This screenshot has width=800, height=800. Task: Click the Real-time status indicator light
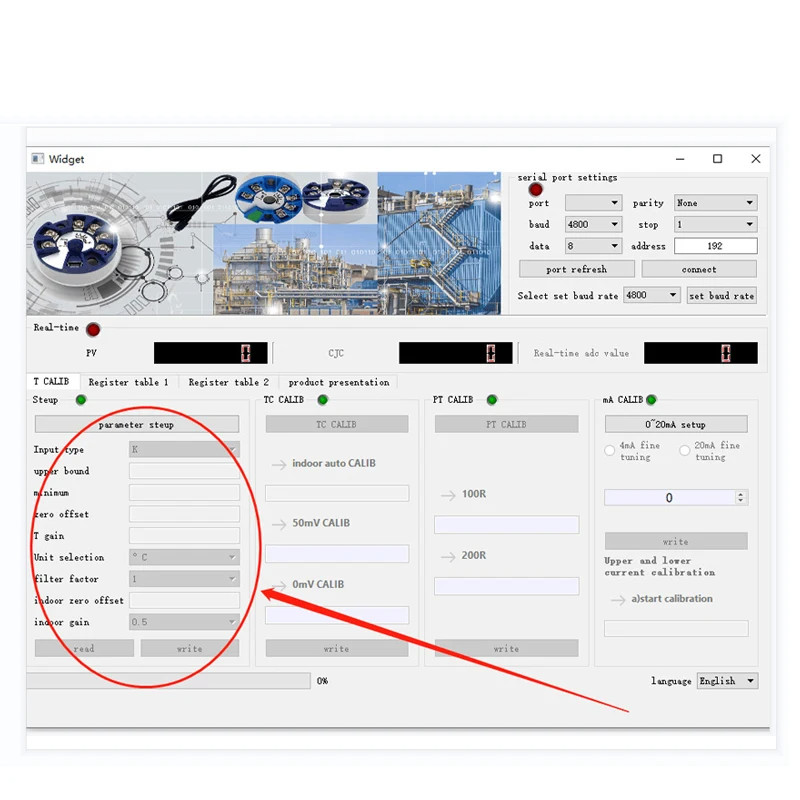(x=92, y=329)
